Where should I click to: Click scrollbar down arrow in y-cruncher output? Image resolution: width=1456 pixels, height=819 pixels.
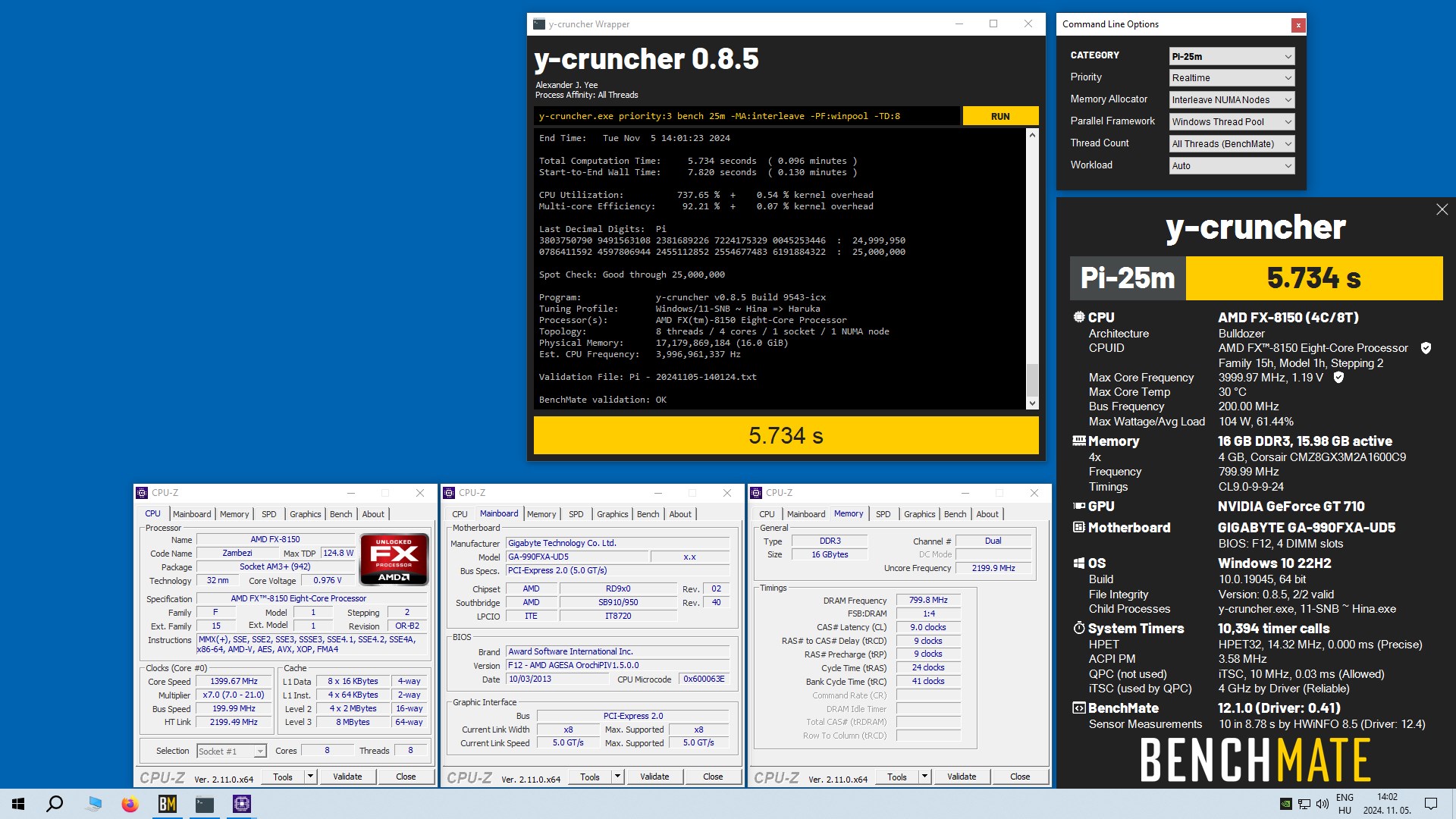pos(1032,403)
